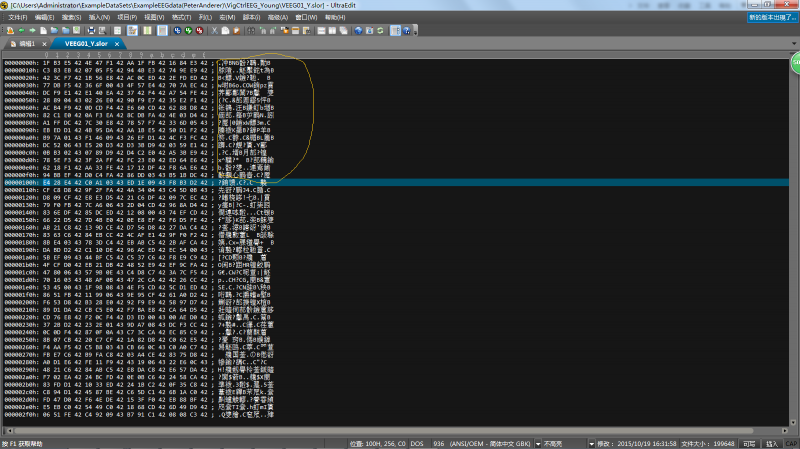Screen dimensions: 800x449
Task: Open the 项目(P) menu
Action: (127, 17)
